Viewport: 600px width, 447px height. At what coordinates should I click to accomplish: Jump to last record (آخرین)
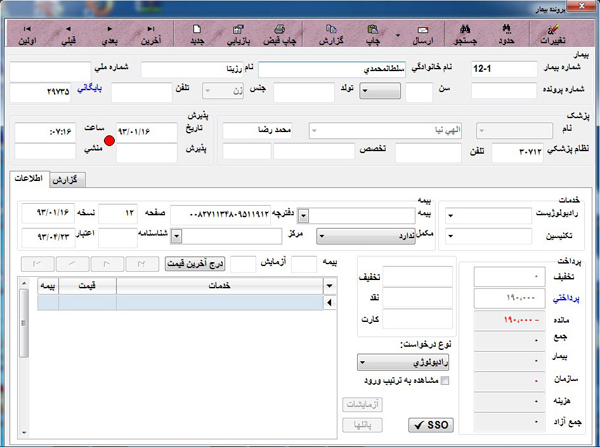[x=151, y=35]
